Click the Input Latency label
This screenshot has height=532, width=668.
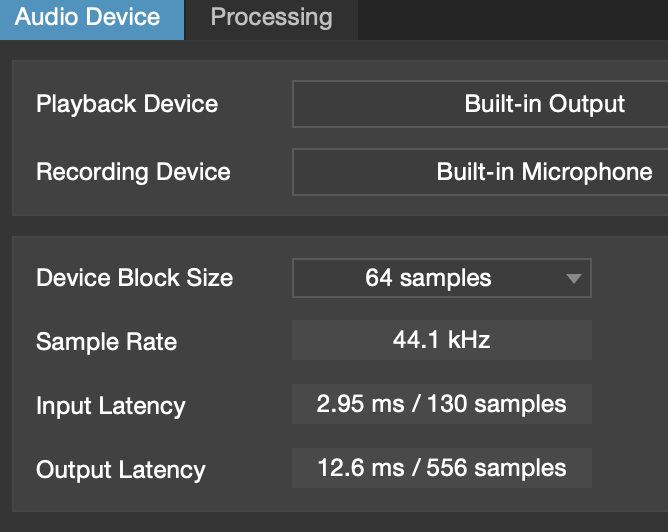(x=111, y=406)
